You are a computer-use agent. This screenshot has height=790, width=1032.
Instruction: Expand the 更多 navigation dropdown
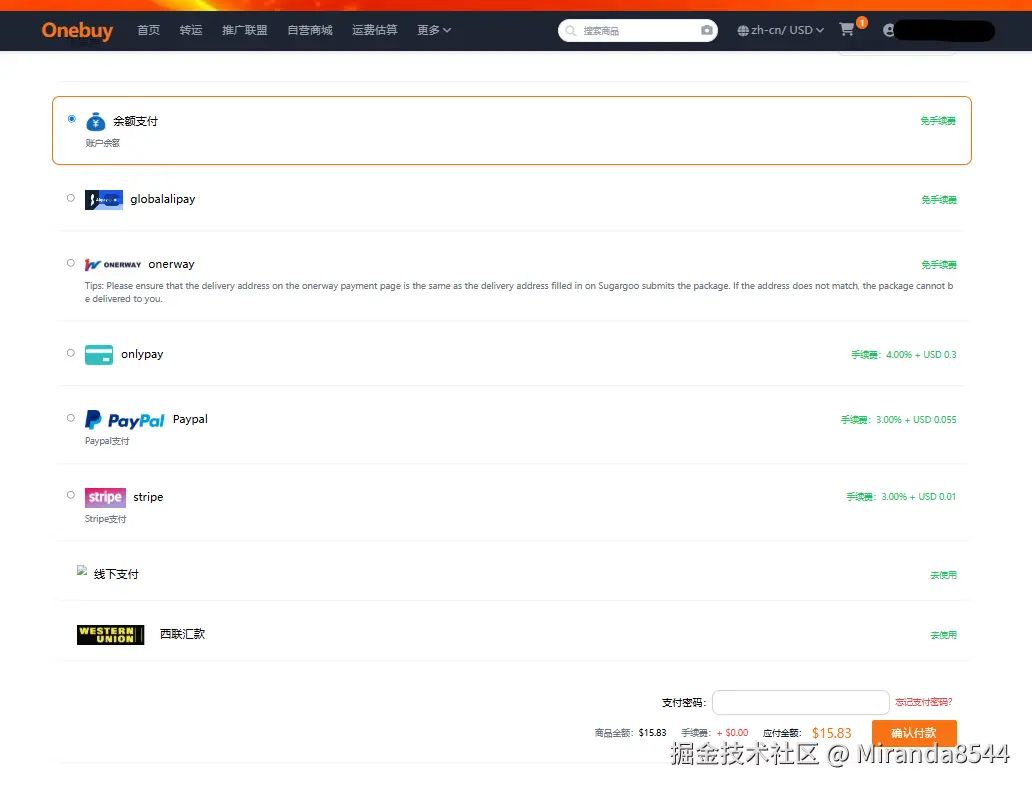tap(434, 30)
